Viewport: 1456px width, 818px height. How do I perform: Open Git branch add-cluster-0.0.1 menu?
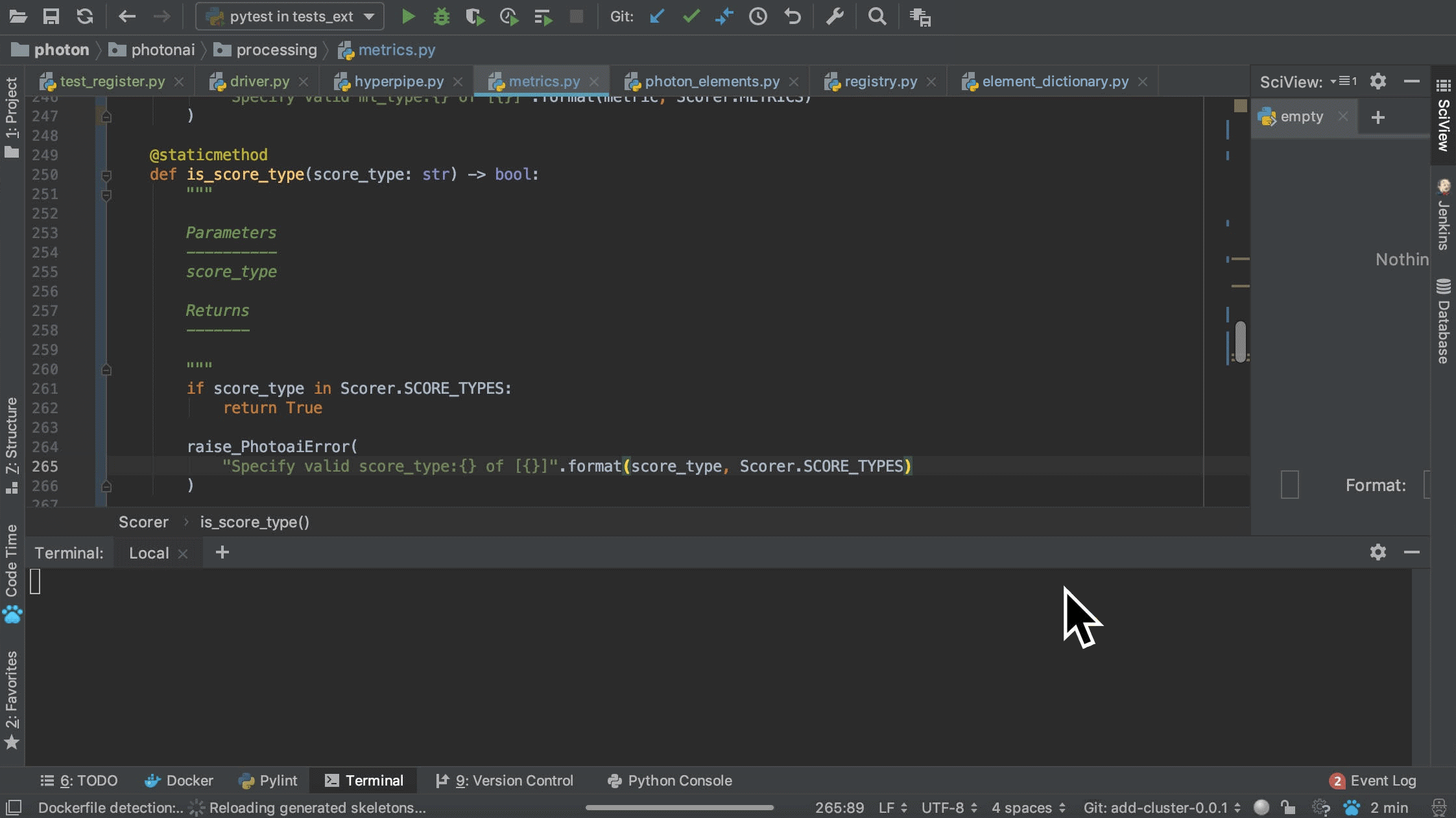click(x=1162, y=808)
